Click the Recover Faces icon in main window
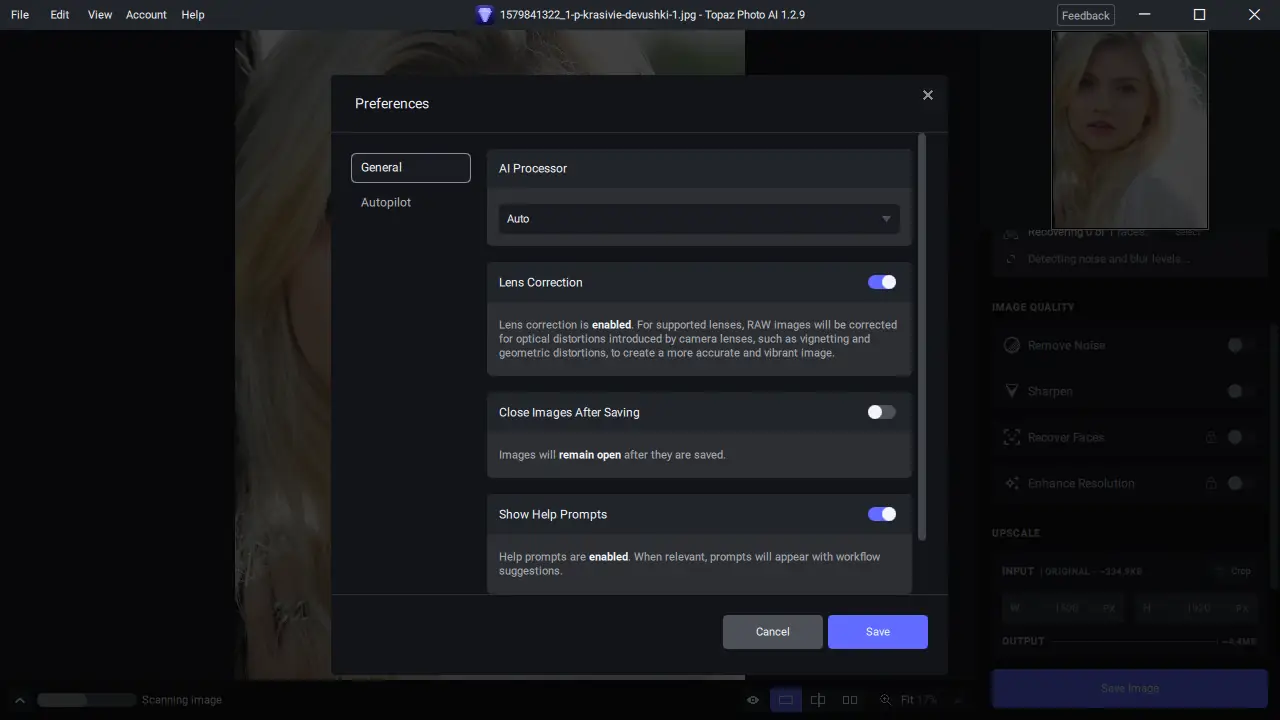 coord(1011,437)
